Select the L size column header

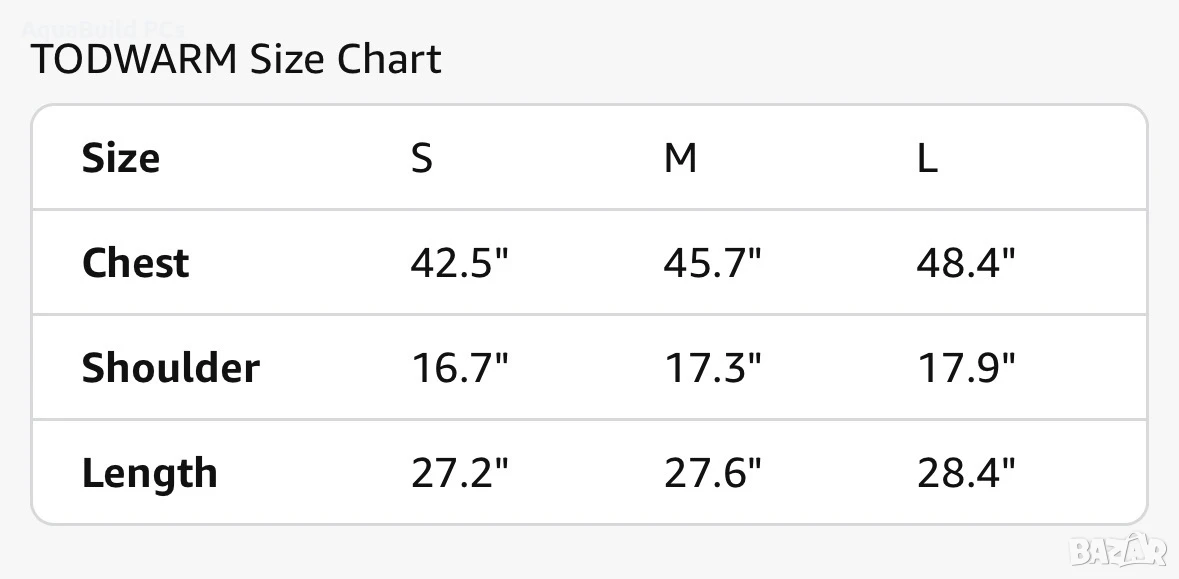point(927,159)
